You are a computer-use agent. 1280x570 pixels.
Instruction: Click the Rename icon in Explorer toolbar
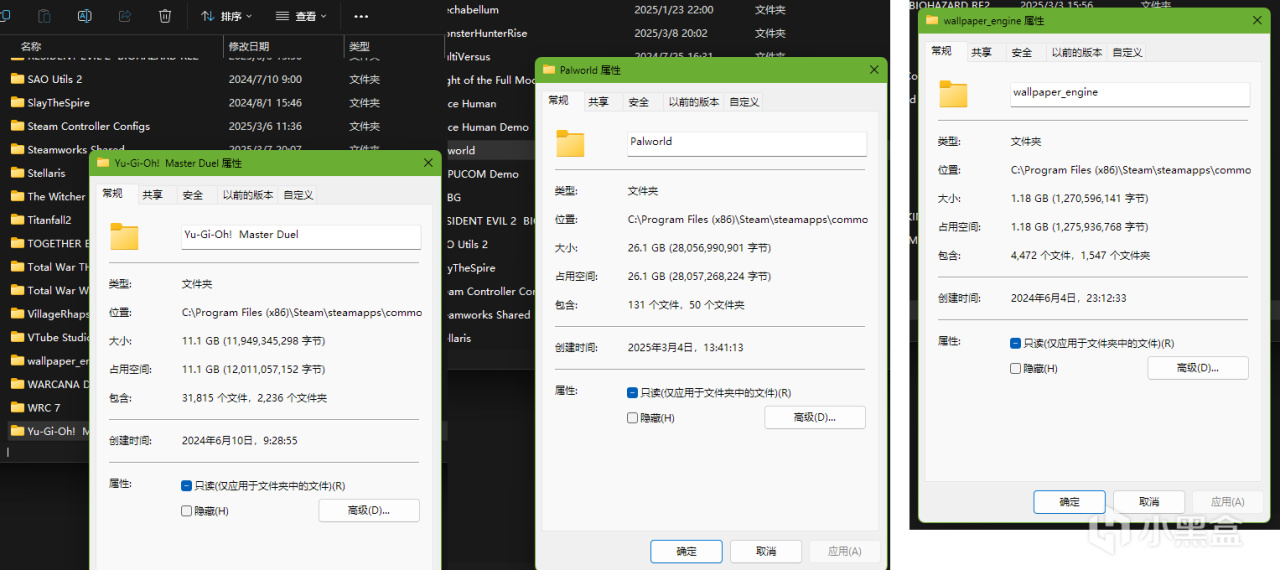[x=85, y=16]
